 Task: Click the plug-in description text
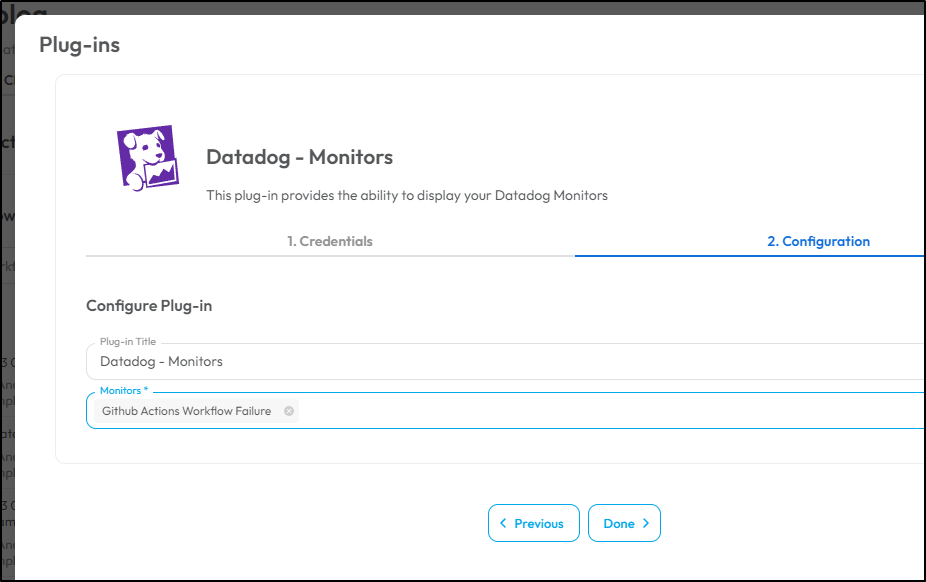tap(407, 195)
